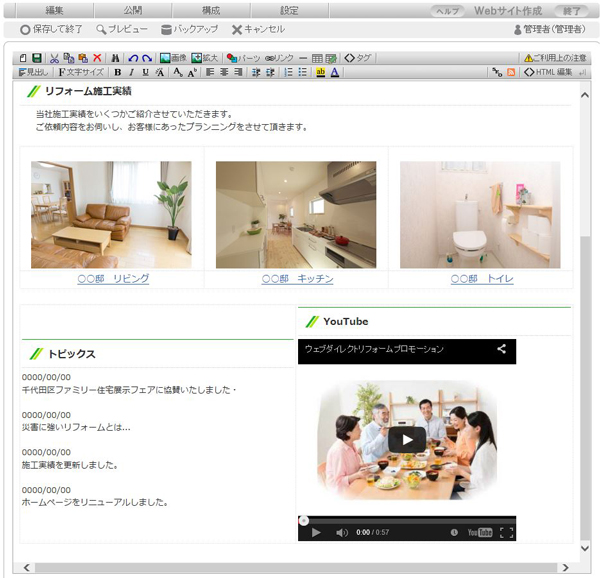
Task: Click the 管理者 user account label
Action: tap(549, 29)
